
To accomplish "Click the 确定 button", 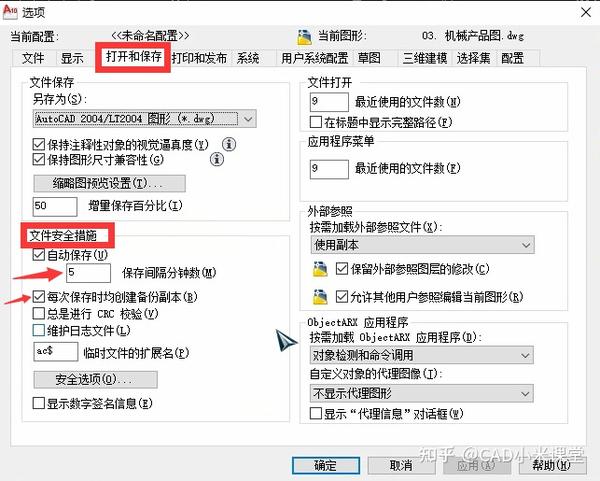I will pyautogui.click(x=326, y=466).
